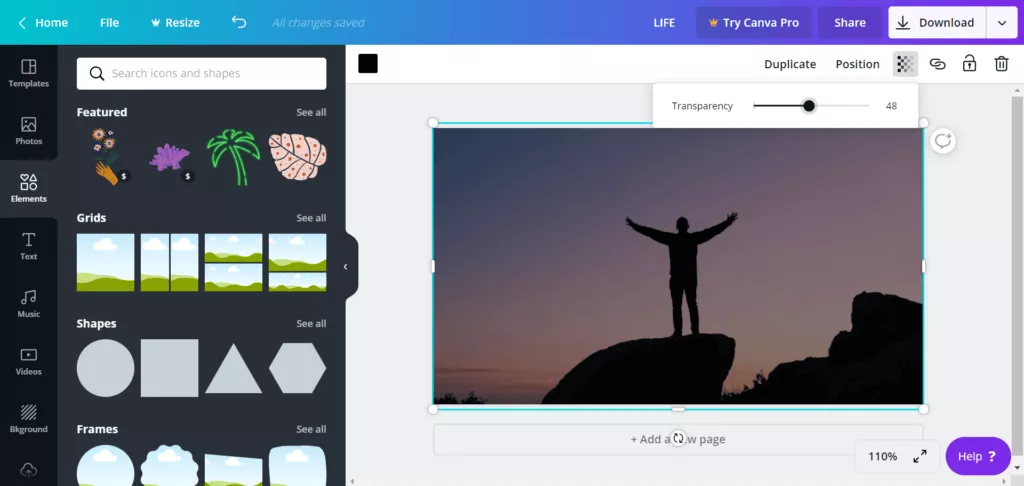
Task: Expand the Download options dropdown arrow
Action: (1001, 22)
